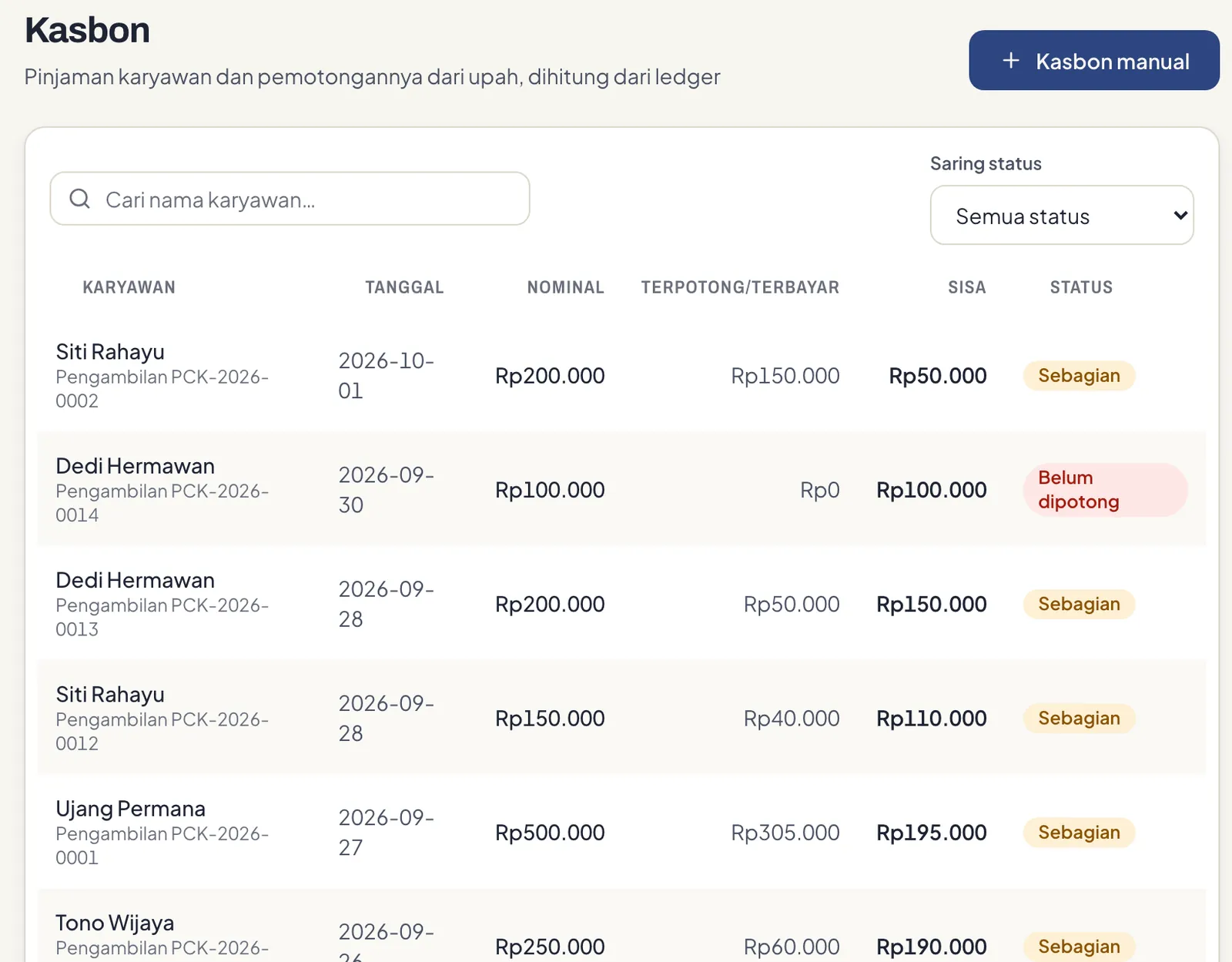This screenshot has width=1232, height=962.
Task: Click the NOMINAL column header
Action: 565,287
